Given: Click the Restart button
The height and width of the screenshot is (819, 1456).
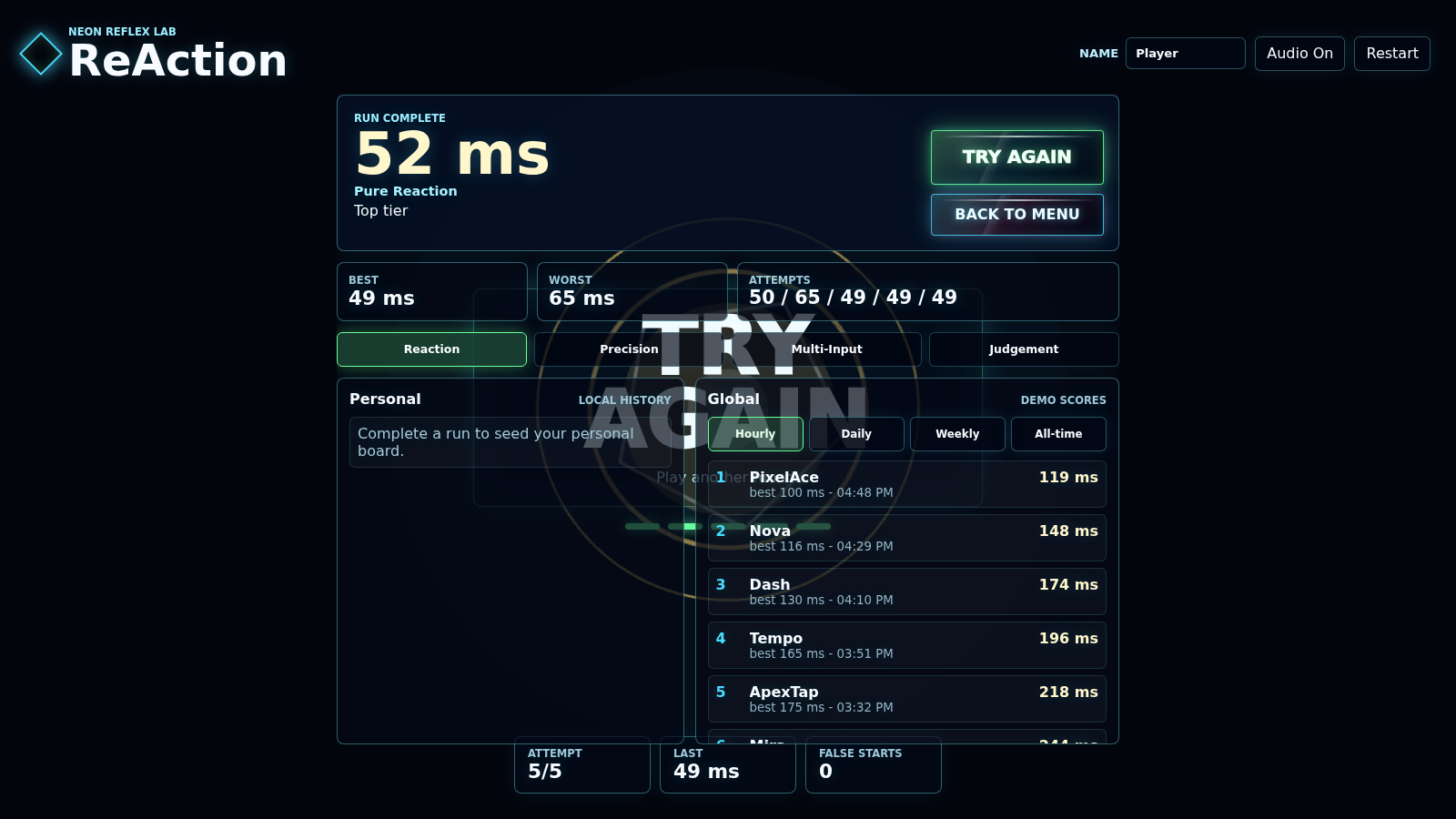Looking at the screenshot, I should pos(1391,54).
